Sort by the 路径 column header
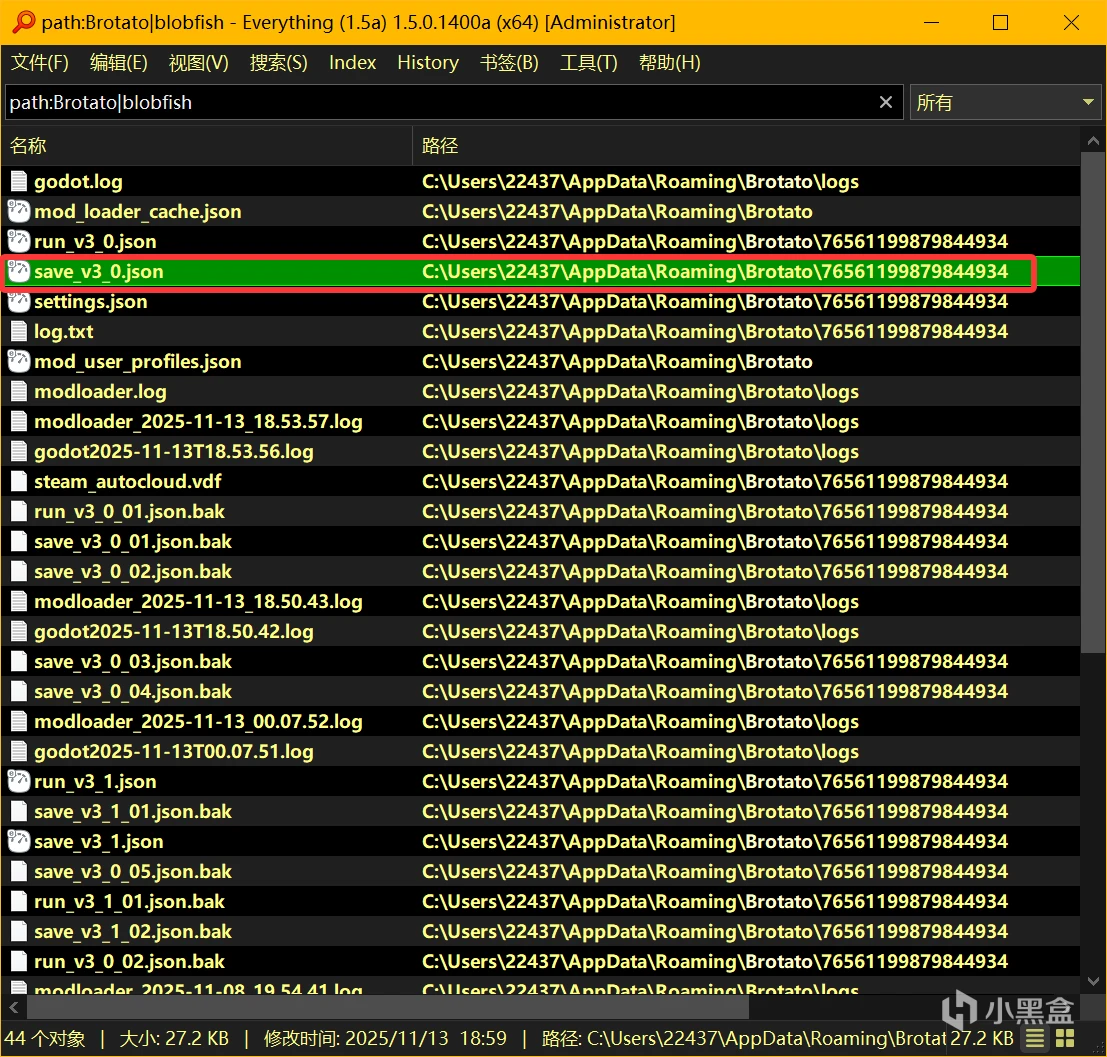 pyautogui.click(x=746, y=145)
